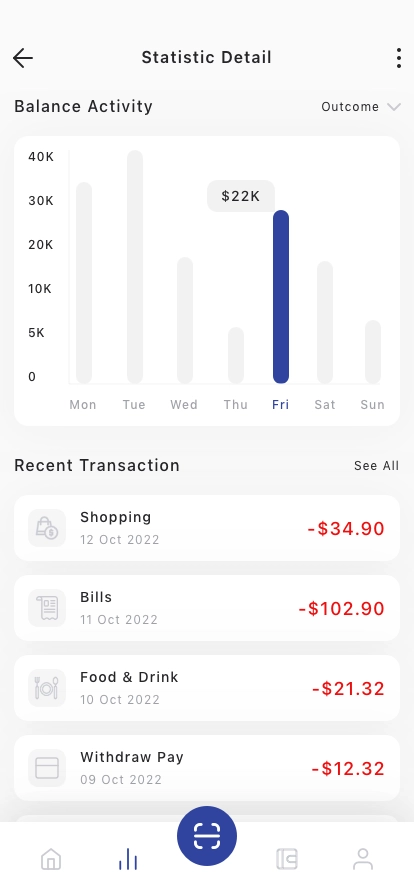
Task: Go back using the arrow icon
Action: [x=23, y=58]
